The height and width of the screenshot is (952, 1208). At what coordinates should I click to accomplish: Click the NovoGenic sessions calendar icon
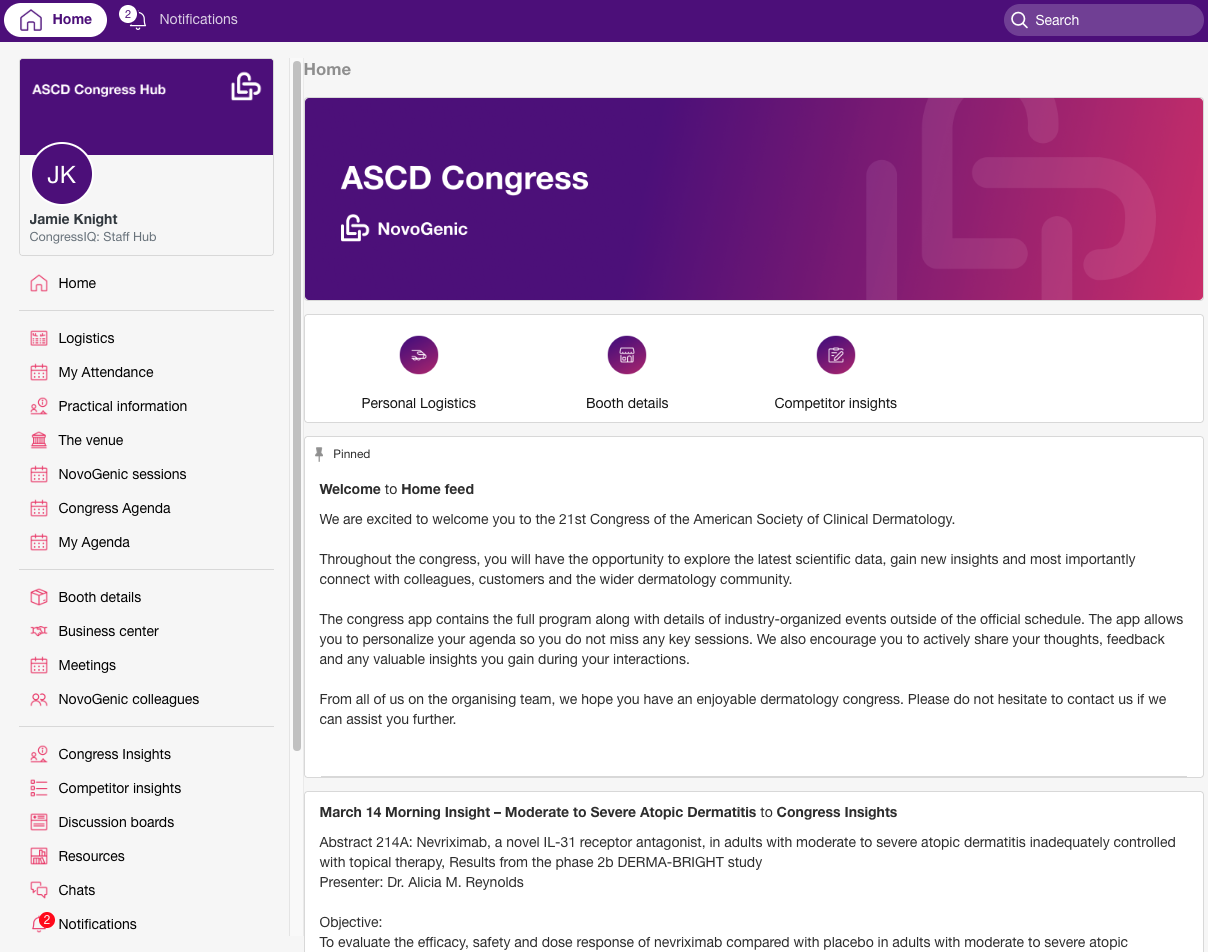point(39,474)
